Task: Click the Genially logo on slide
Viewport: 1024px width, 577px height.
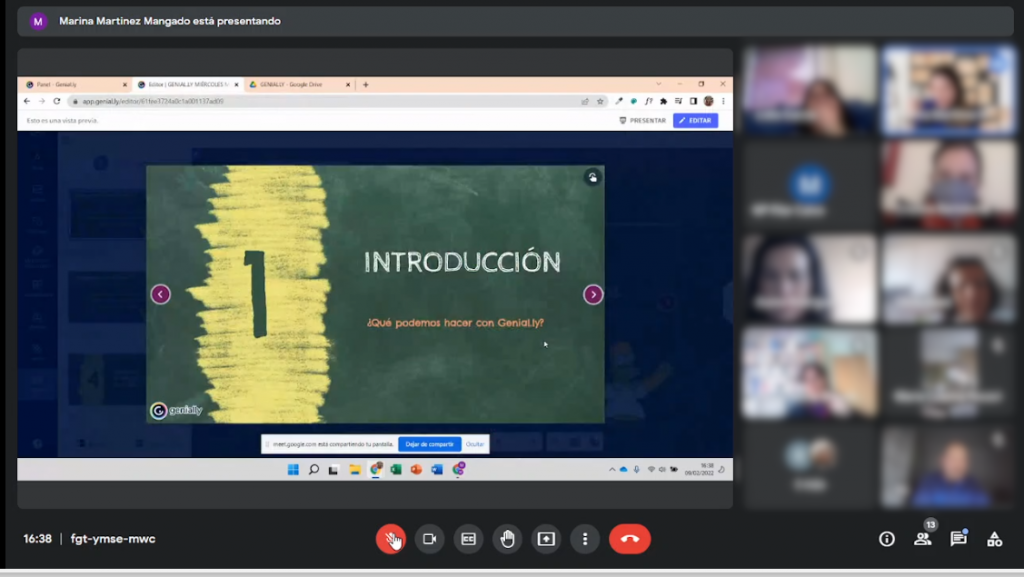Action: [x=176, y=410]
